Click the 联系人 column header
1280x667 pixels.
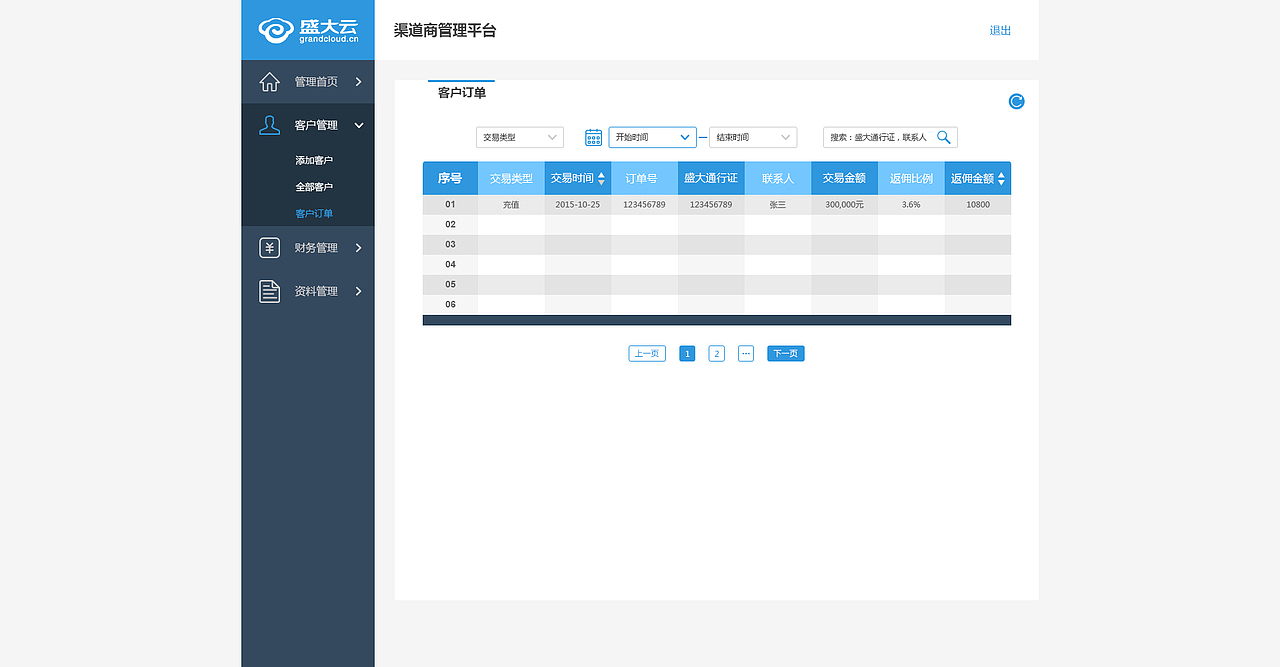tap(778, 178)
